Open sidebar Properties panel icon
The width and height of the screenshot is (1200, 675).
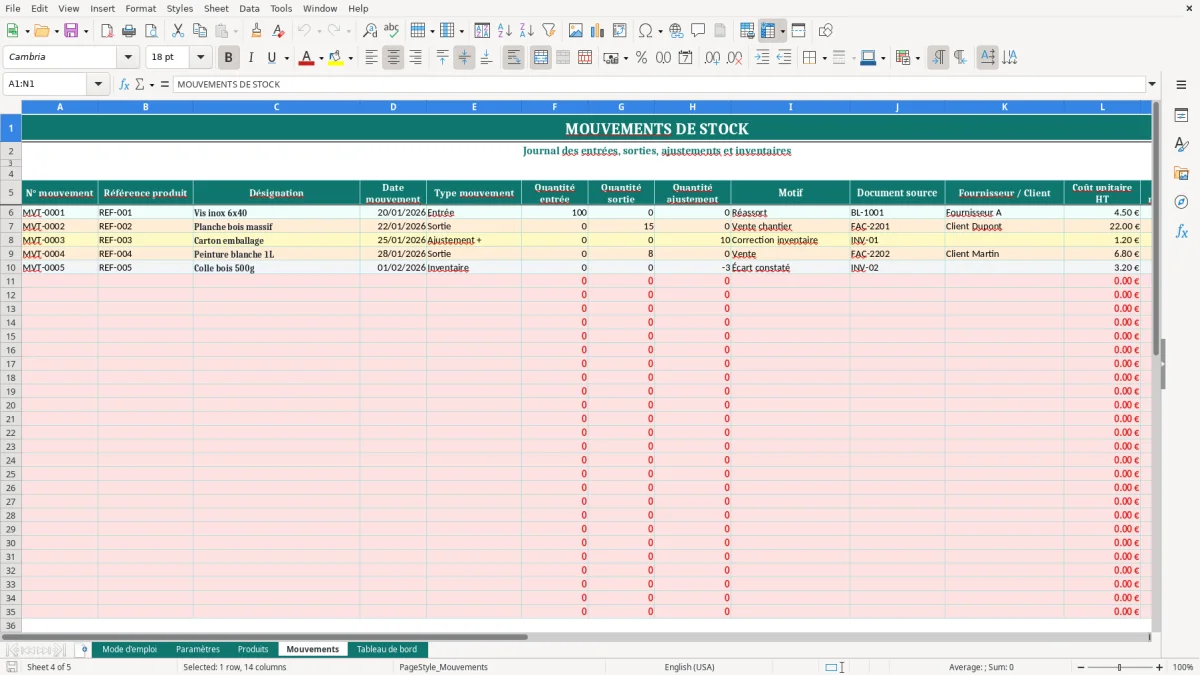tap(1181, 116)
